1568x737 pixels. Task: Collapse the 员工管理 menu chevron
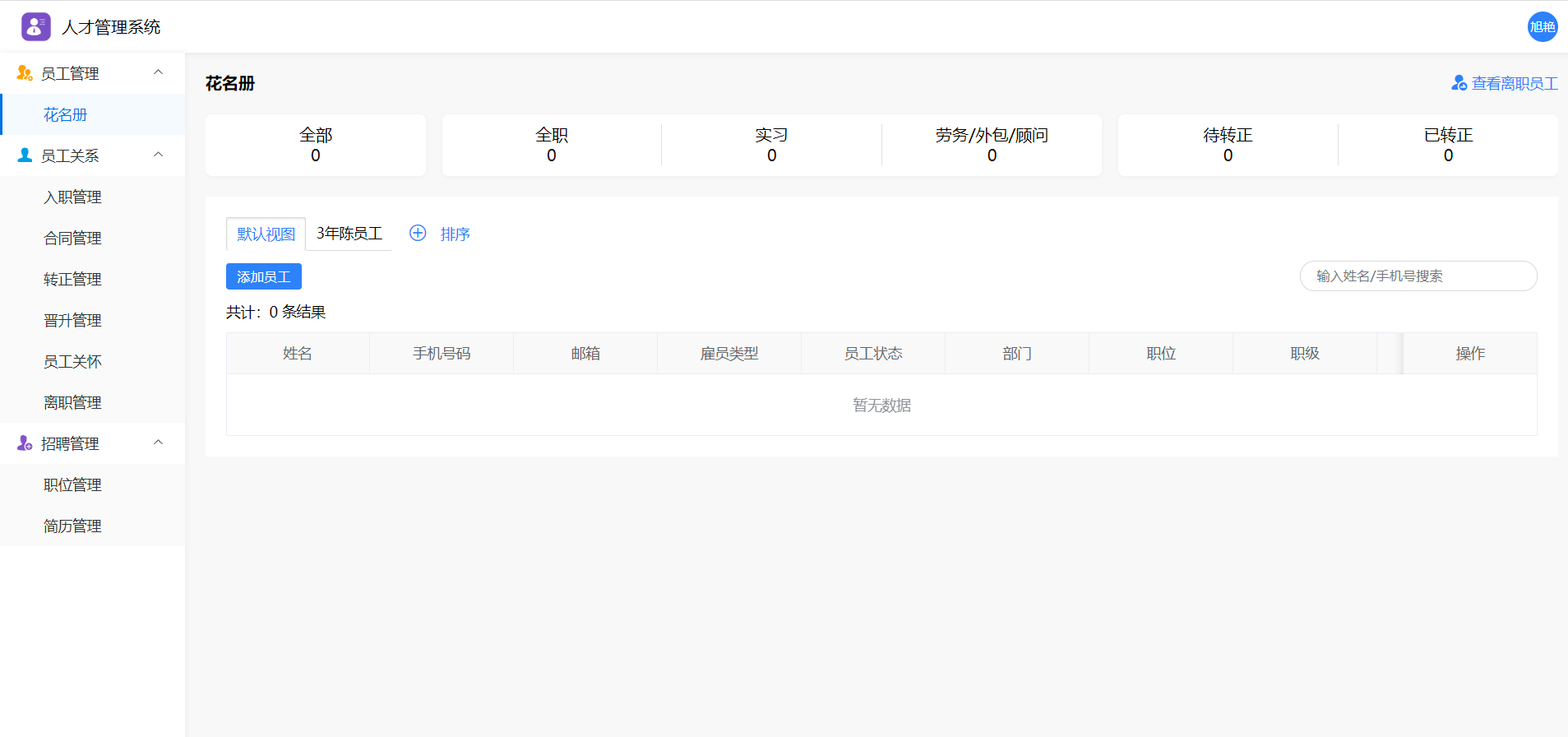[x=159, y=72]
